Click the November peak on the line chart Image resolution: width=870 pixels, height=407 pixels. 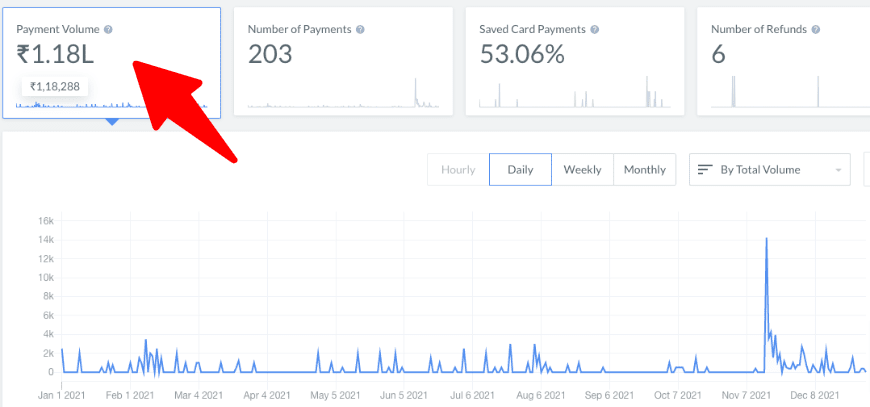[766, 238]
